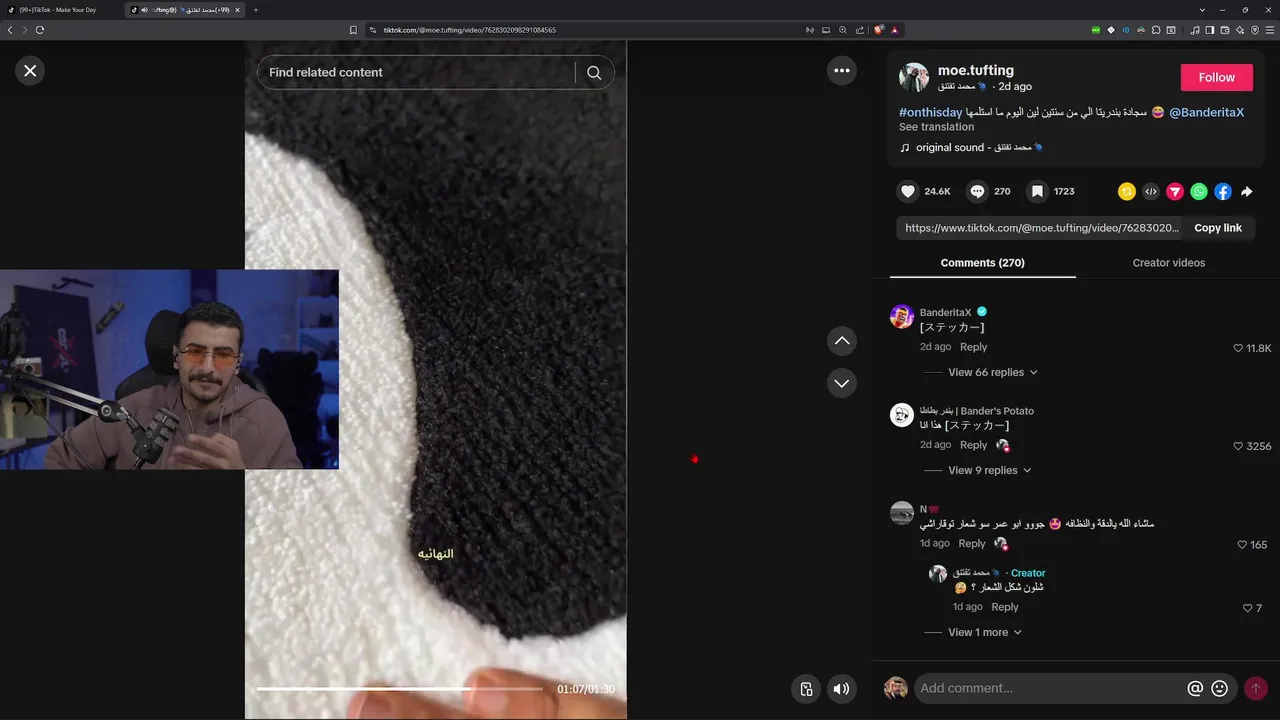Click the Brave Rewards triangle icon
1280x720 pixels.
tap(895, 30)
